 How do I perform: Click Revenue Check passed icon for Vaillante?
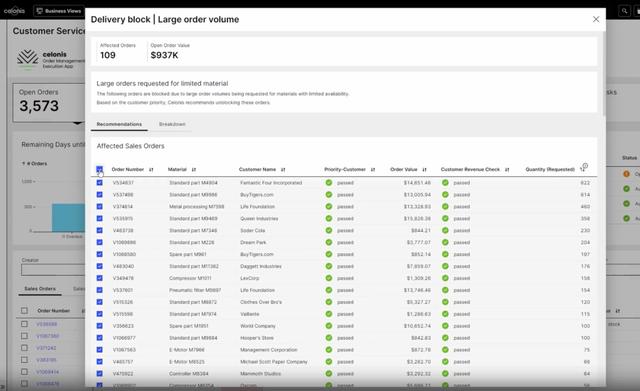tap(445, 314)
